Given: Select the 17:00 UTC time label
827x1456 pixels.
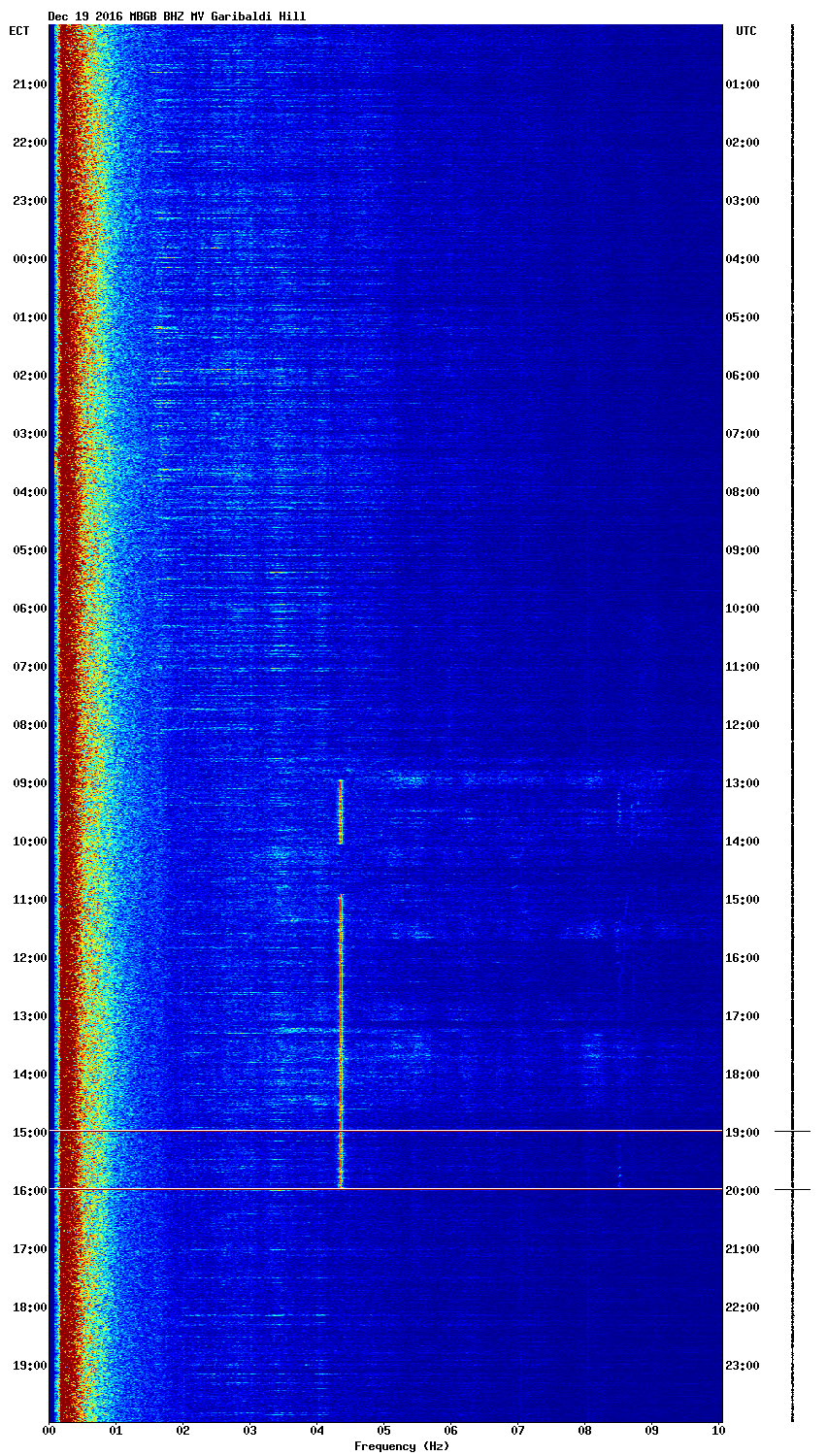Looking at the screenshot, I should tap(743, 1016).
